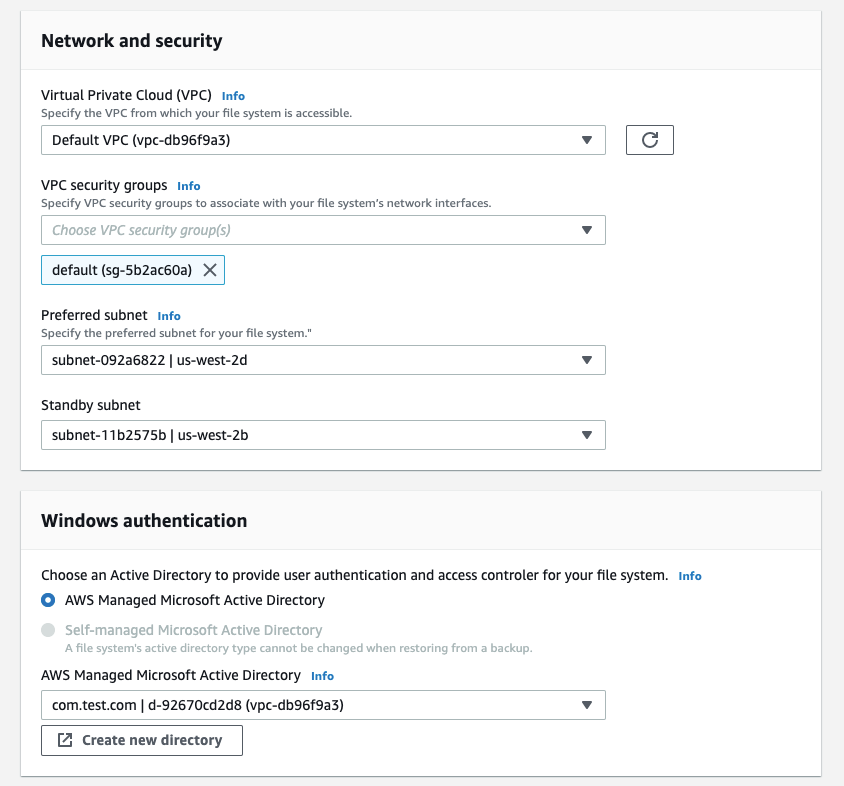Click the arrow icon on the Active Directory selector
Screen dimensions: 844x786
coord(587,705)
